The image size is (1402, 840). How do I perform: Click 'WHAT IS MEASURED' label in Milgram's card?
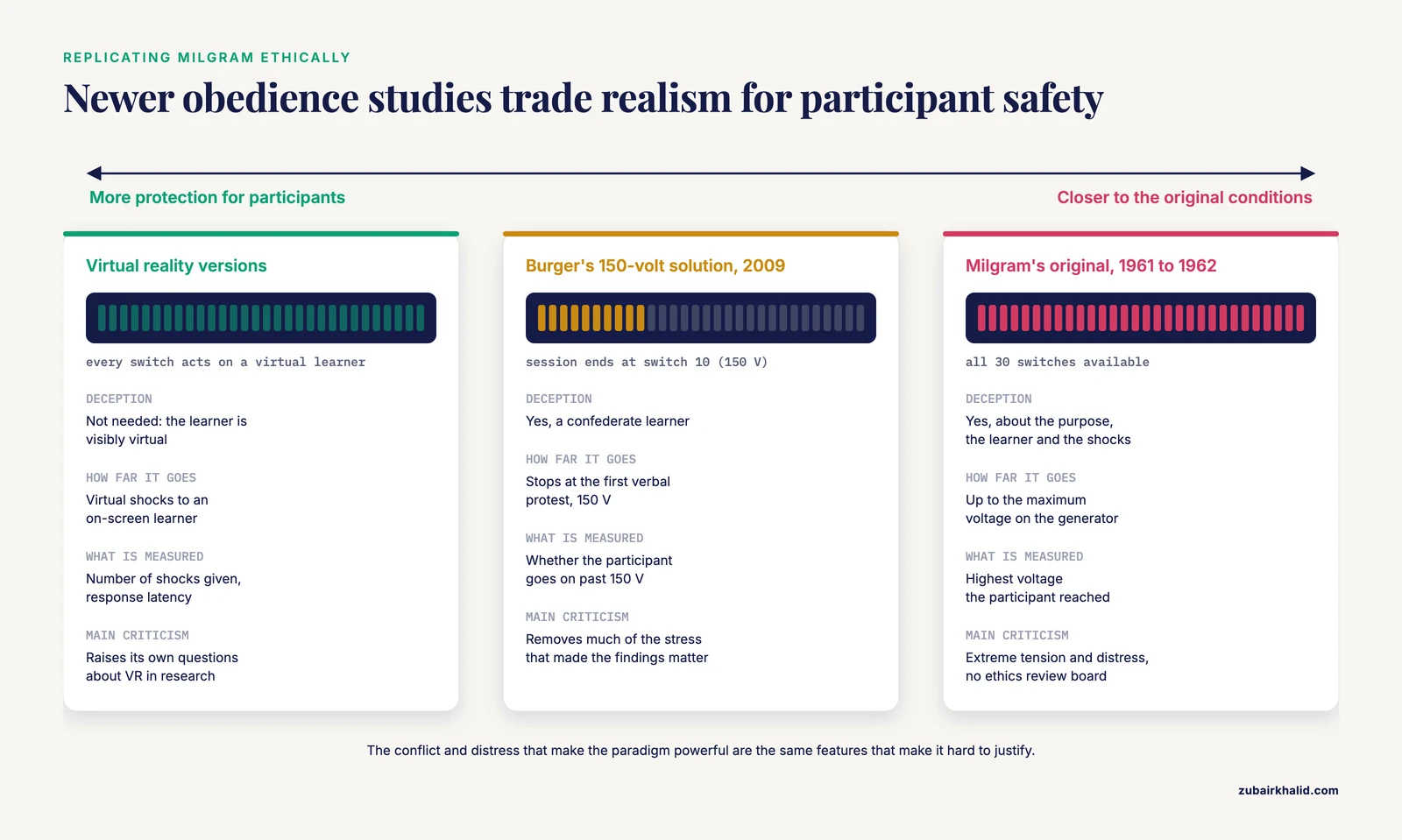tap(1024, 556)
